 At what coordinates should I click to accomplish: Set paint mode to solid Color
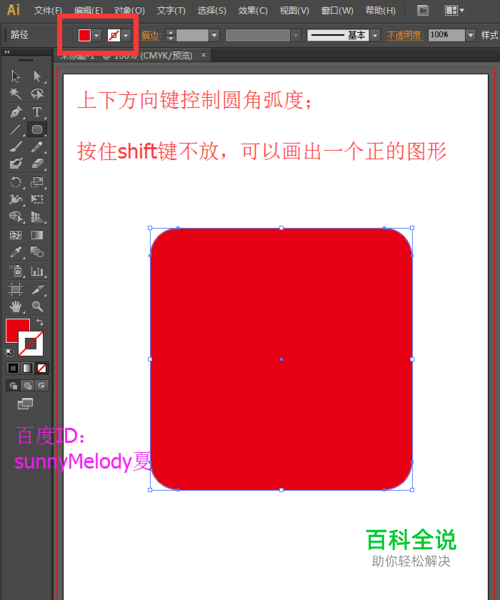13,368
